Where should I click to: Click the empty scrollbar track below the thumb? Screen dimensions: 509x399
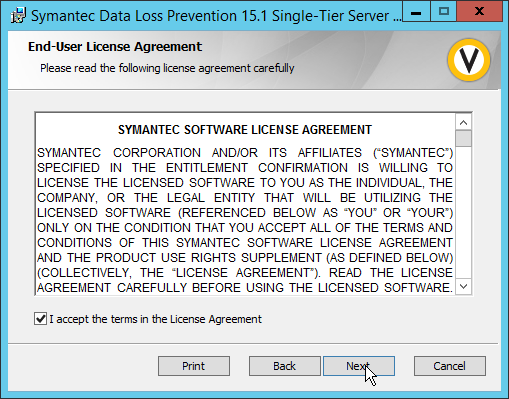point(463,213)
